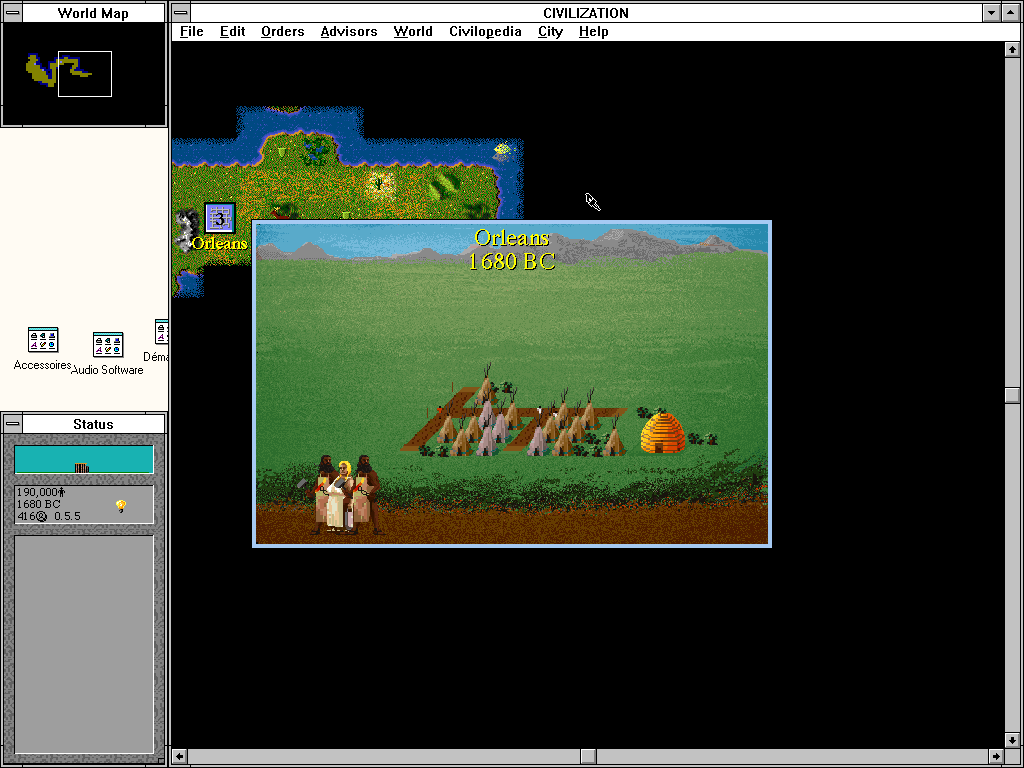Click the horizontal scrollbar thumb

588,756
